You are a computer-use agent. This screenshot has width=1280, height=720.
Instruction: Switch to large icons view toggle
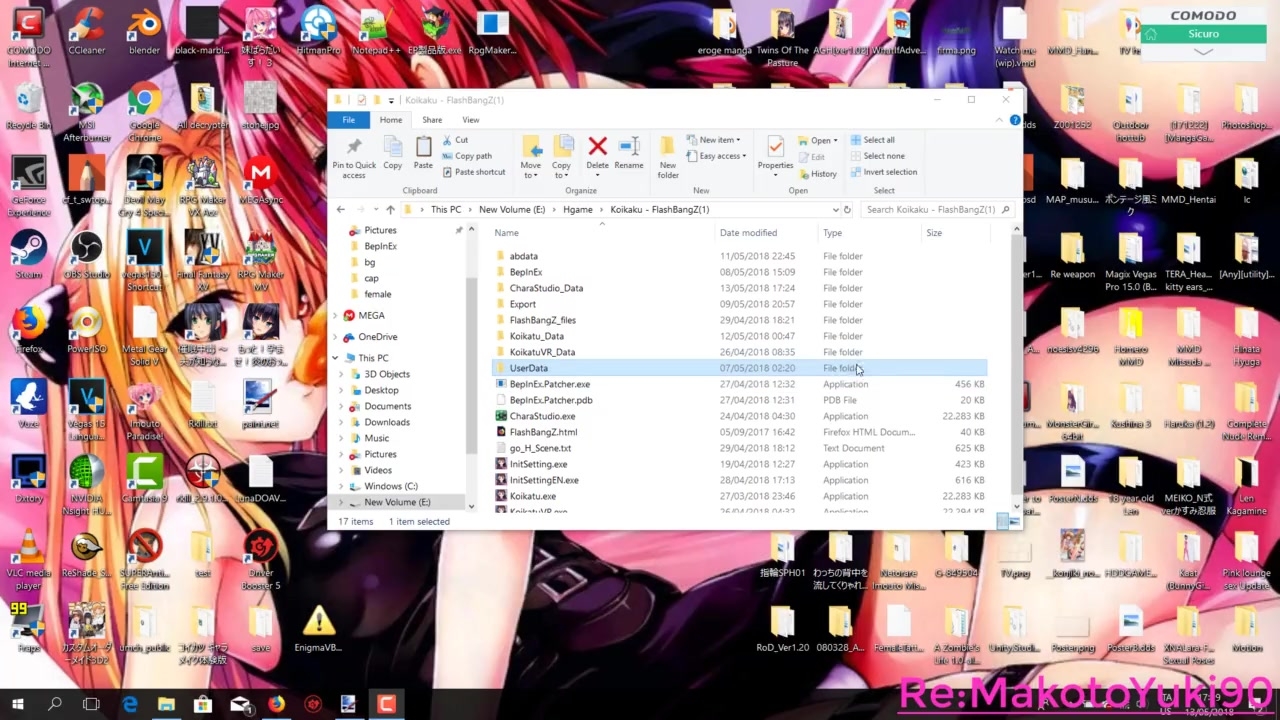click(x=1016, y=522)
